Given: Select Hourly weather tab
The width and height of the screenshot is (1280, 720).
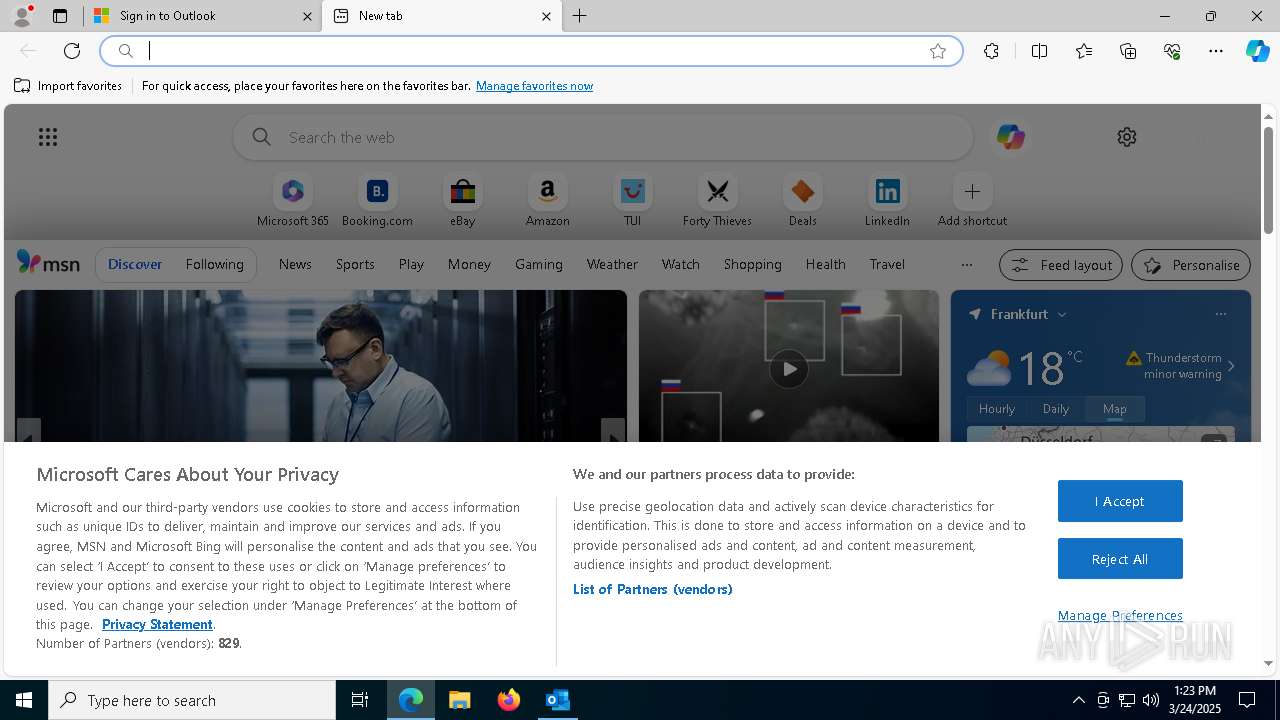Looking at the screenshot, I should (x=997, y=409).
